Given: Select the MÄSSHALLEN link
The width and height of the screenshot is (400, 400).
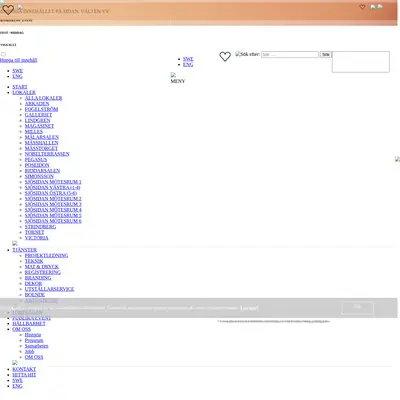Looking at the screenshot, I should coord(41,143).
